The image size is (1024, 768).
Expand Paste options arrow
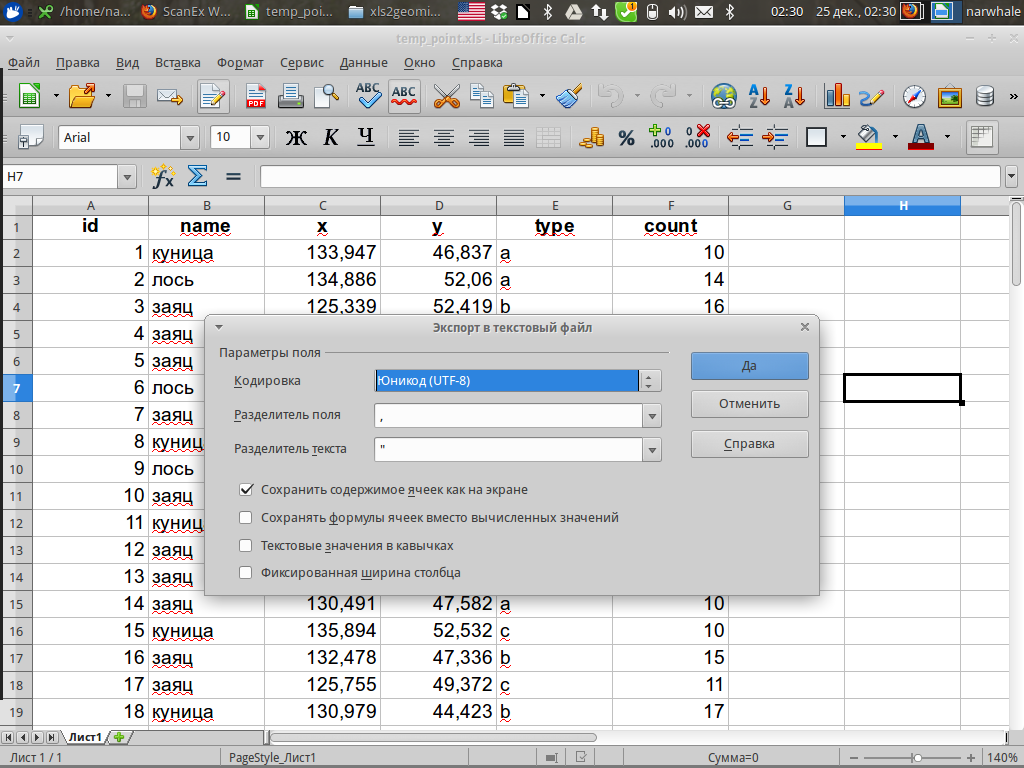tap(542, 97)
